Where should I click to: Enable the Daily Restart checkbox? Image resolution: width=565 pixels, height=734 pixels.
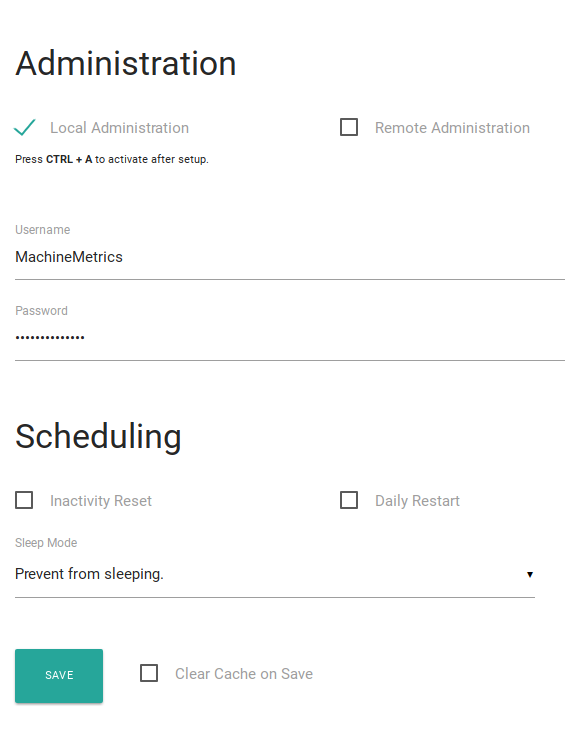[349, 500]
